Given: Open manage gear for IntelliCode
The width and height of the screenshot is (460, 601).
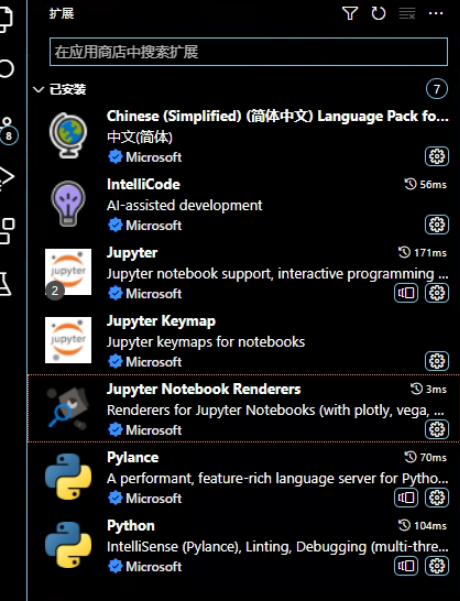Looking at the screenshot, I should [437, 225].
